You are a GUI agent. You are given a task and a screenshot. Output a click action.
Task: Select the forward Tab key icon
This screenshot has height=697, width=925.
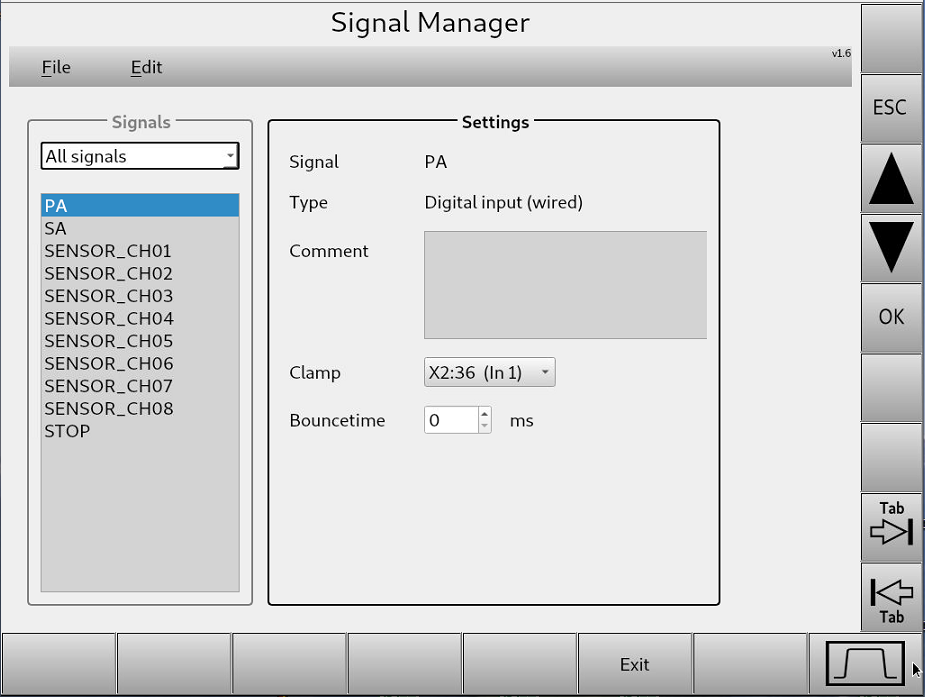pyautogui.click(x=889, y=525)
